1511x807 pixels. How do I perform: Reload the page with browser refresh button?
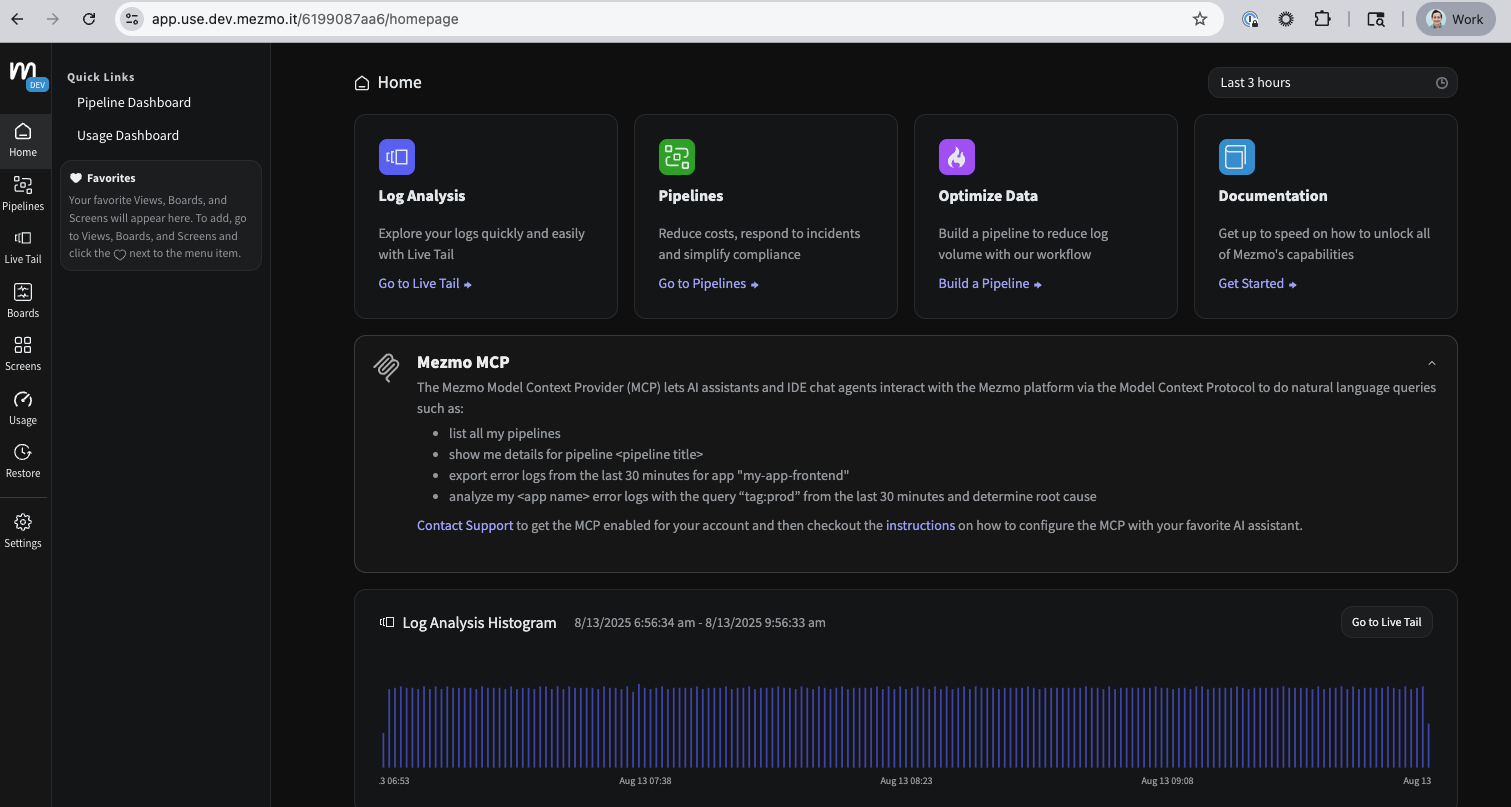pos(89,19)
